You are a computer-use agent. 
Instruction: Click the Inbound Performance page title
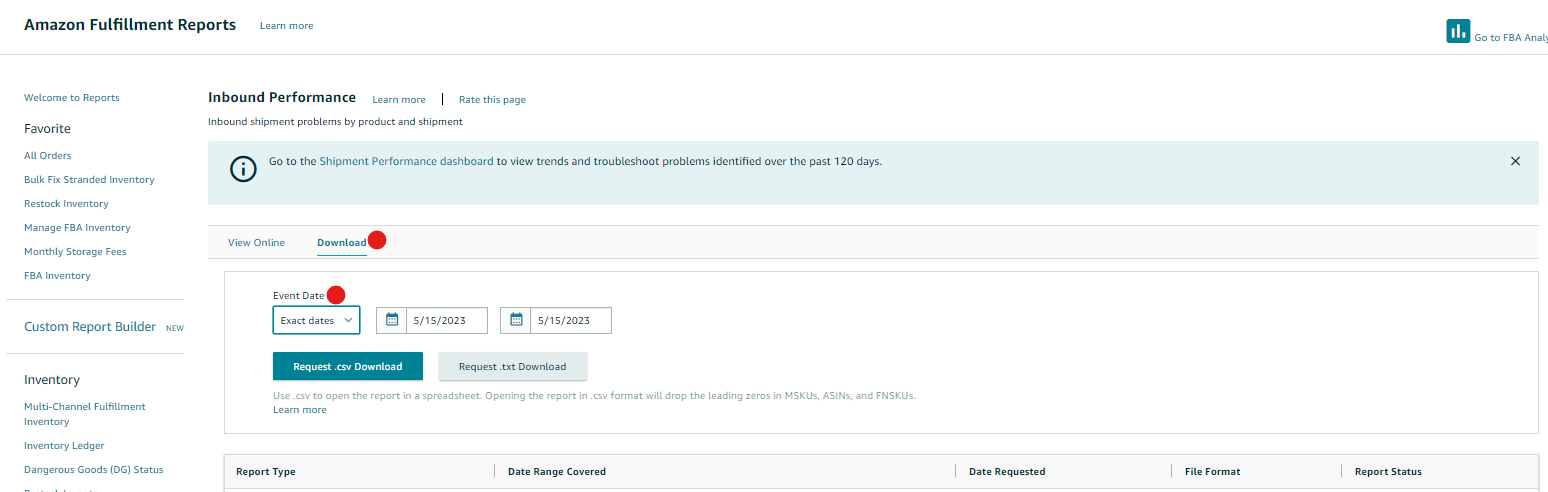pos(282,98)
